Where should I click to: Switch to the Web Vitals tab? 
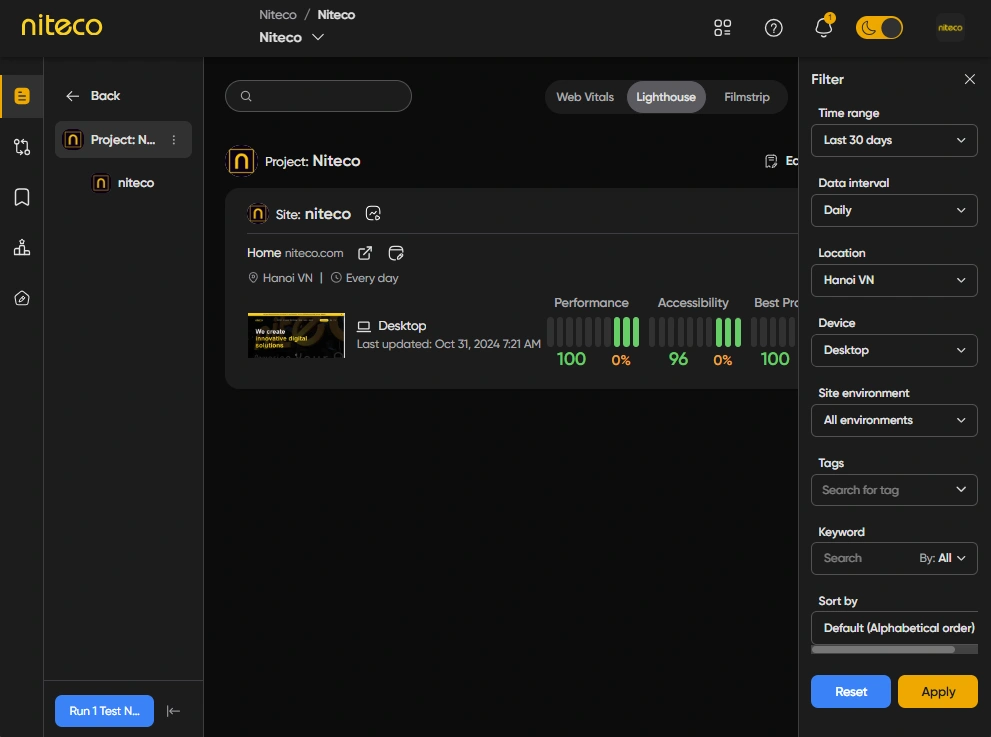[x=585, y=97]
